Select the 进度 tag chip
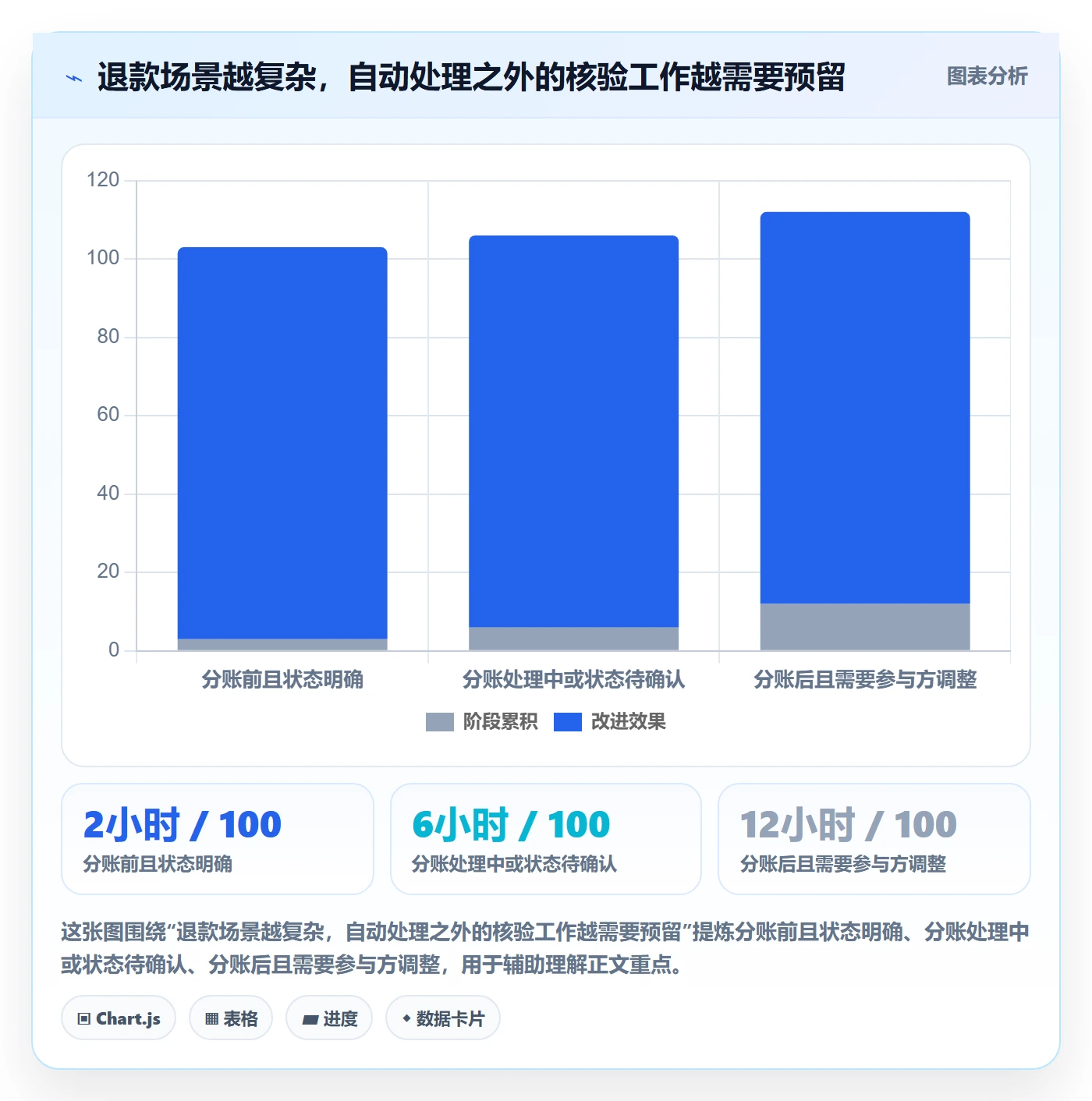Screen dimensions: 1092x1101 point(329,1018)
